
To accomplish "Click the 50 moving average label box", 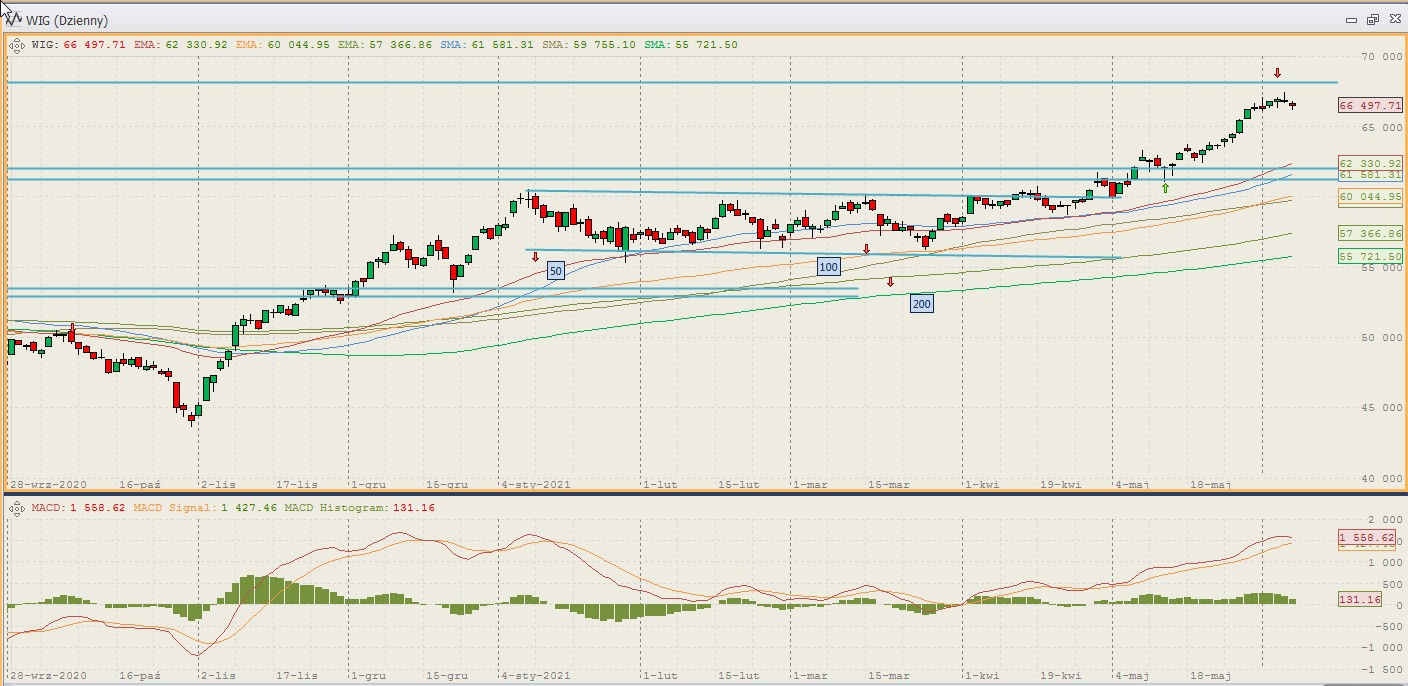I will (556, 270).
